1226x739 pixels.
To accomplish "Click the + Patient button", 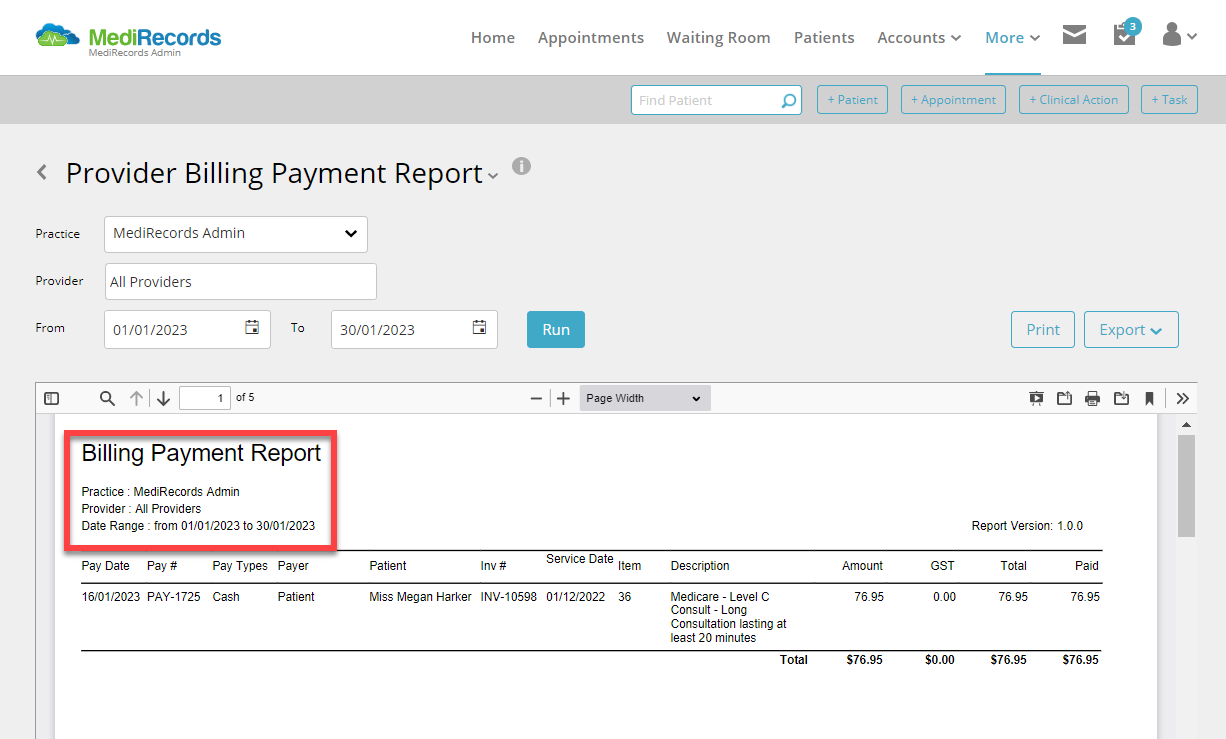I will 853,100.
